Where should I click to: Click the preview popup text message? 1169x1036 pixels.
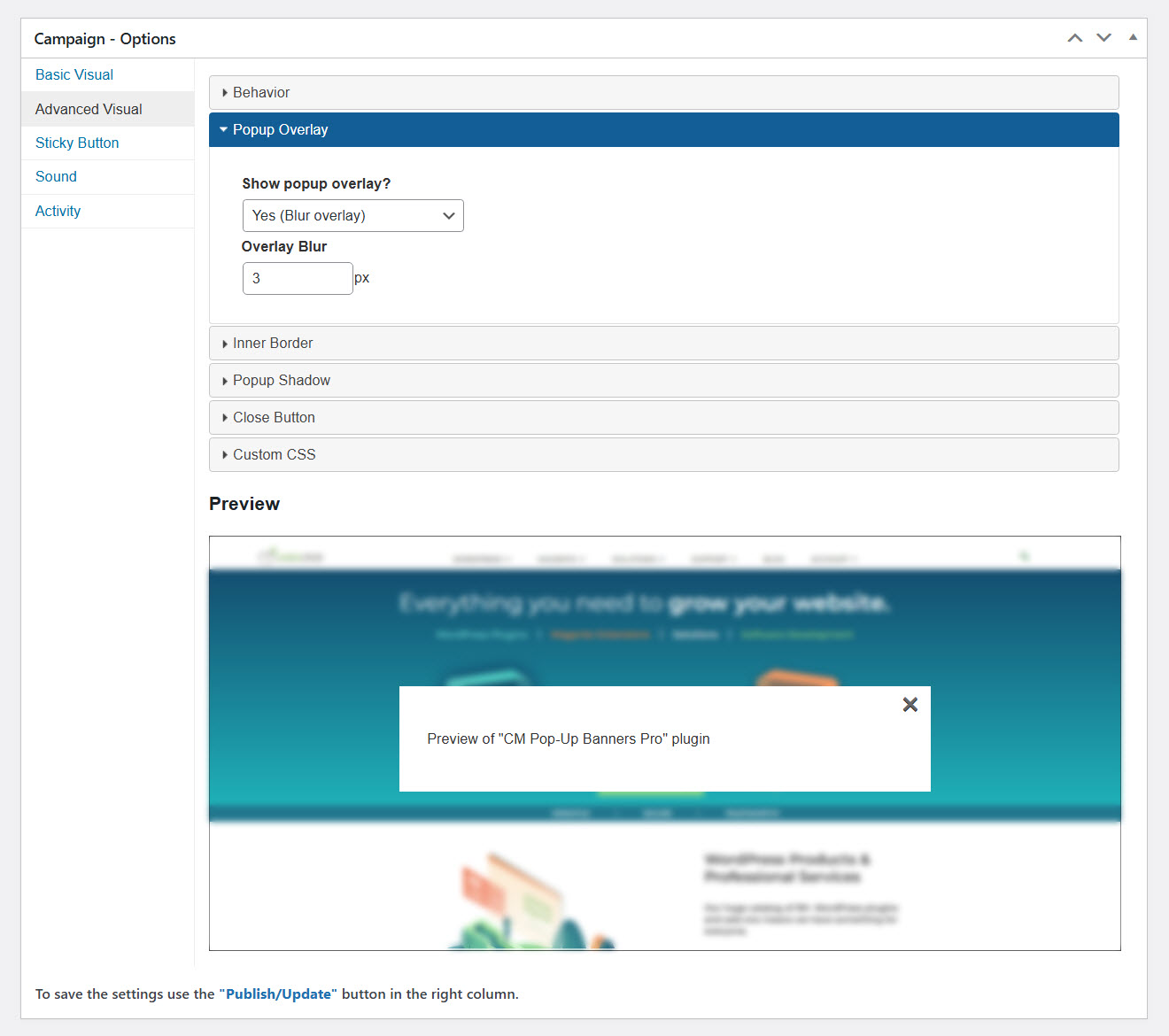coord(569,738)
